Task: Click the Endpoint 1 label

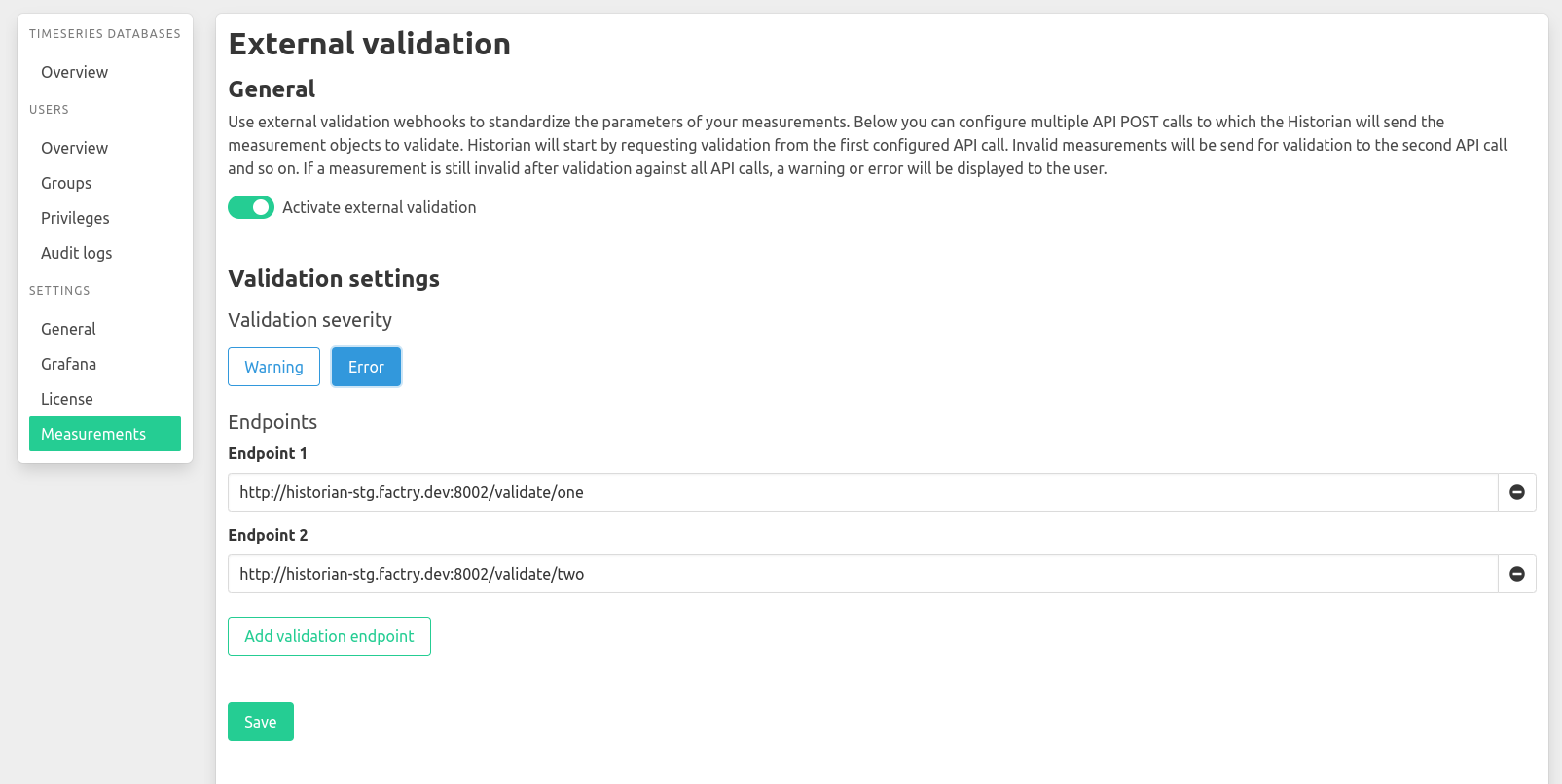Action: (x=268, y=453)
